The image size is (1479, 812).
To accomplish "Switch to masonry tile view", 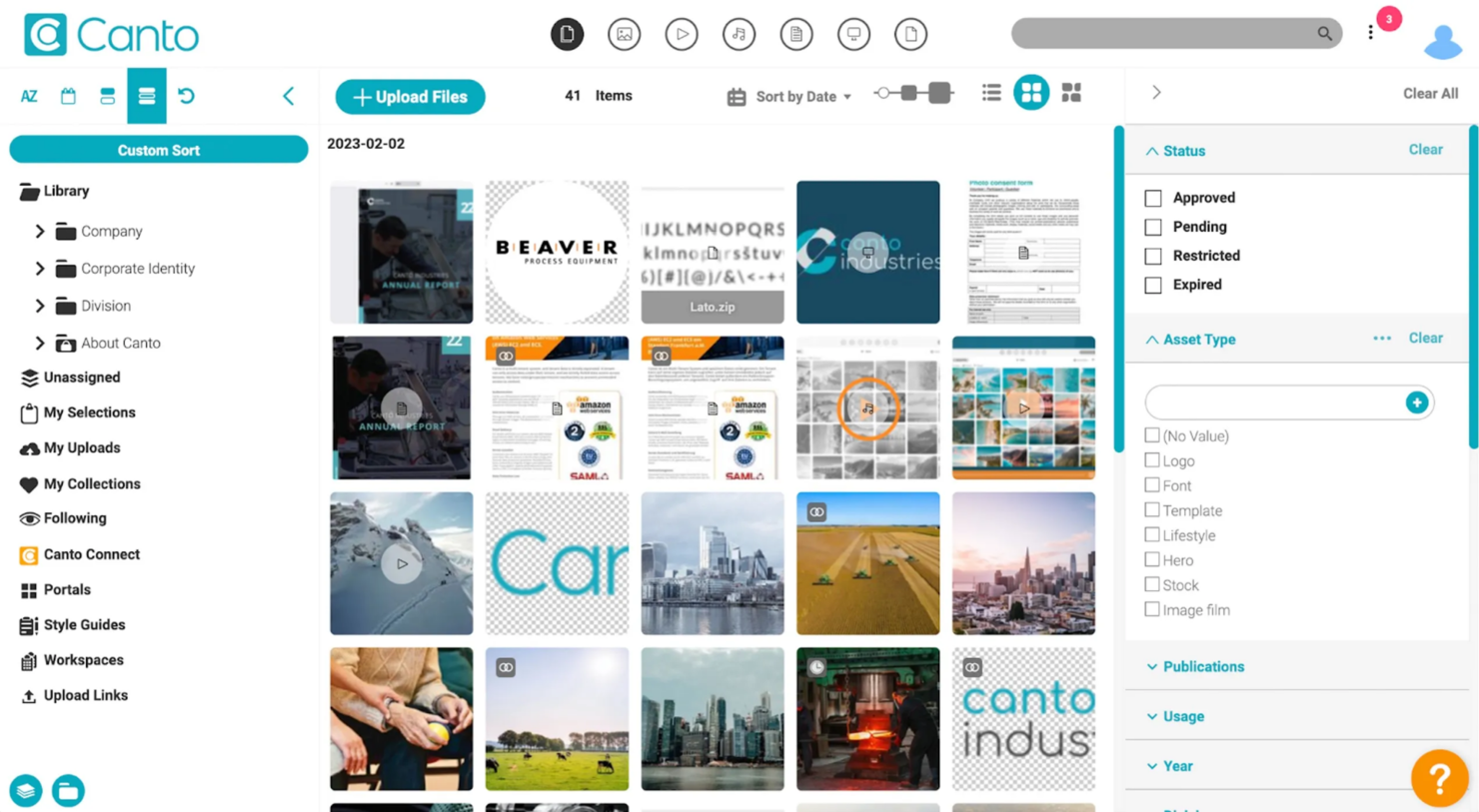I will click(x=1071, y=93).
